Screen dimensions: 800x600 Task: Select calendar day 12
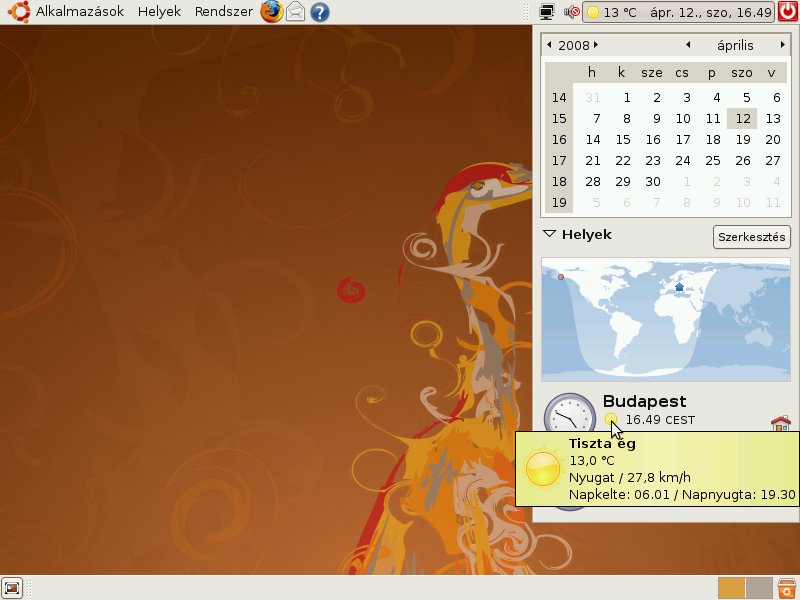pos(742,118)
